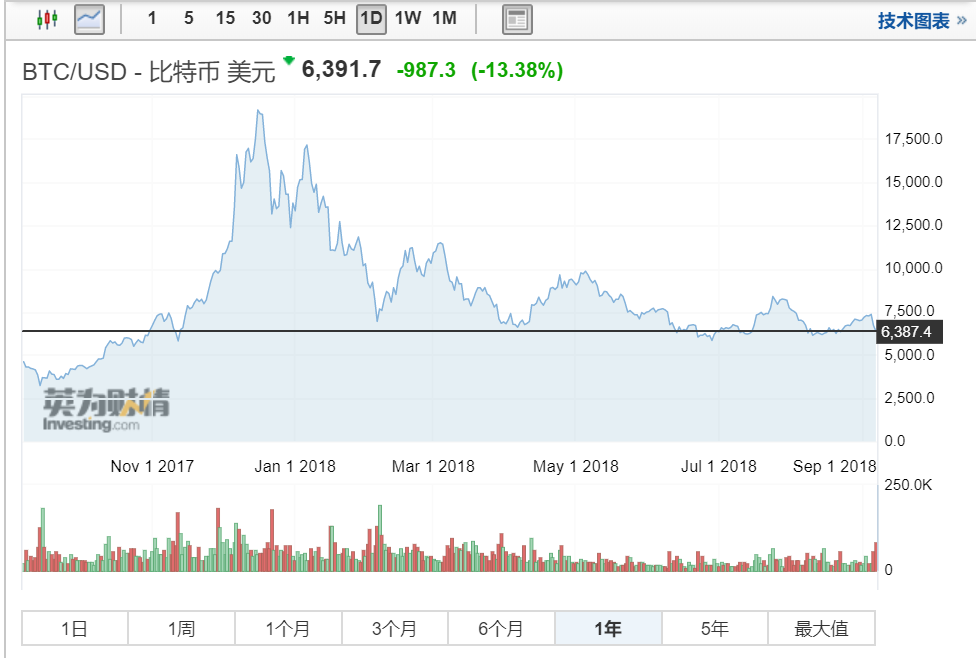Image resolution: width=976 pixels, height=658 pixels.
Task: Choose the 15 minute interval
Action: 225,18
